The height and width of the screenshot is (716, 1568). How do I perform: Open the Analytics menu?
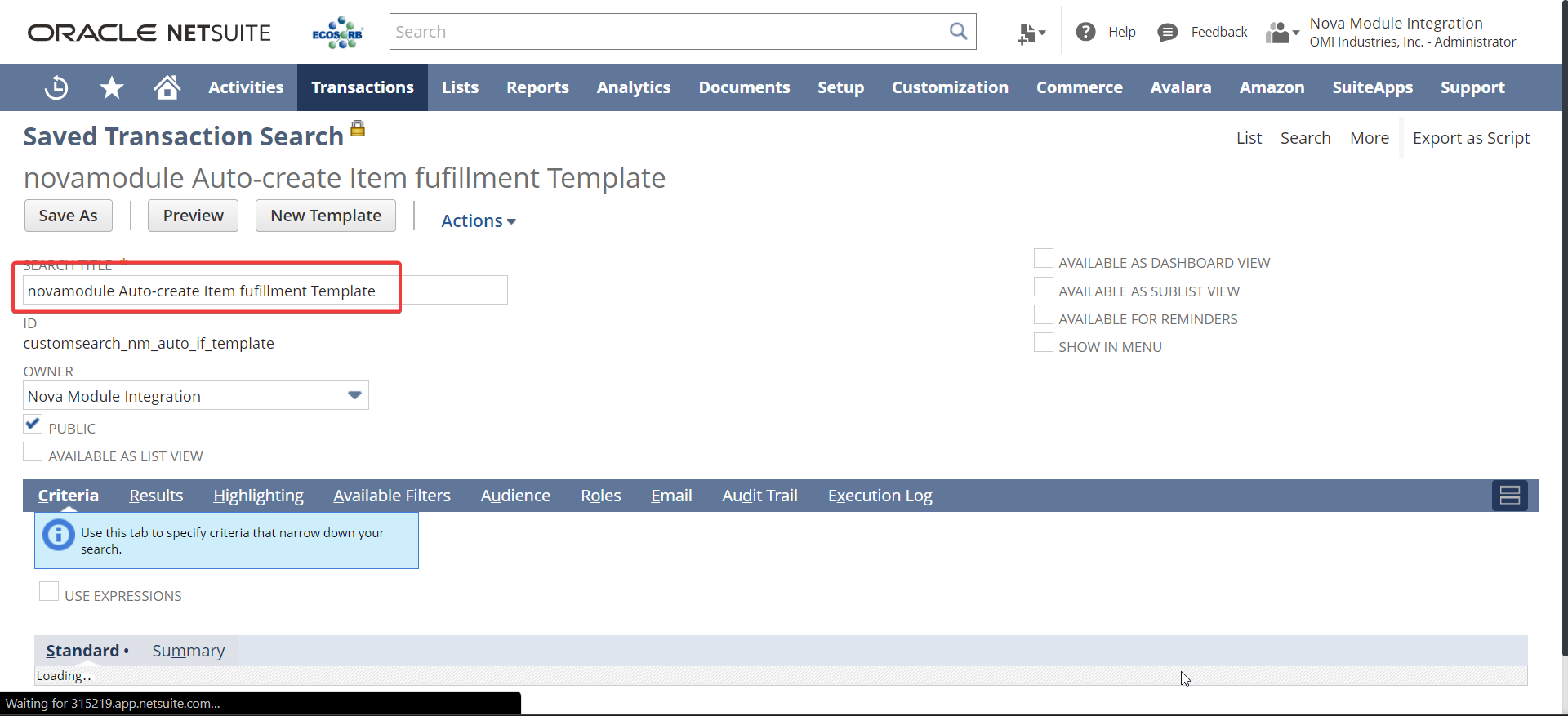tap(634, 87)
